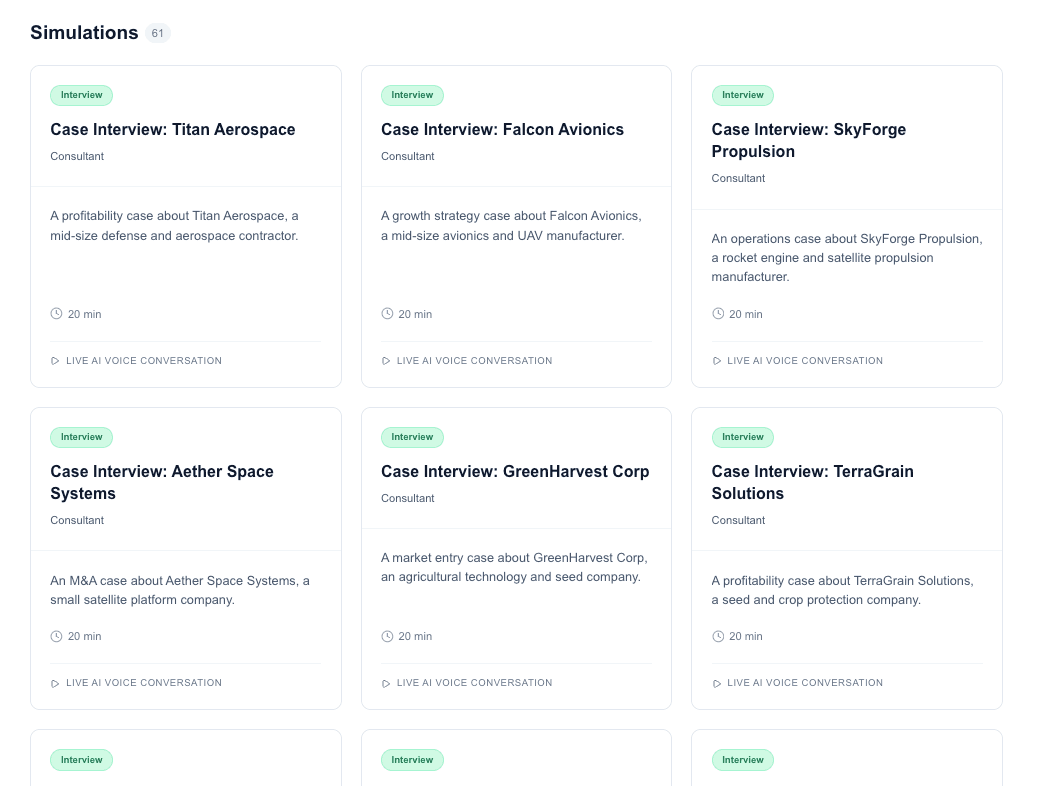Click the 61 simulations count badge

(158, 33)
